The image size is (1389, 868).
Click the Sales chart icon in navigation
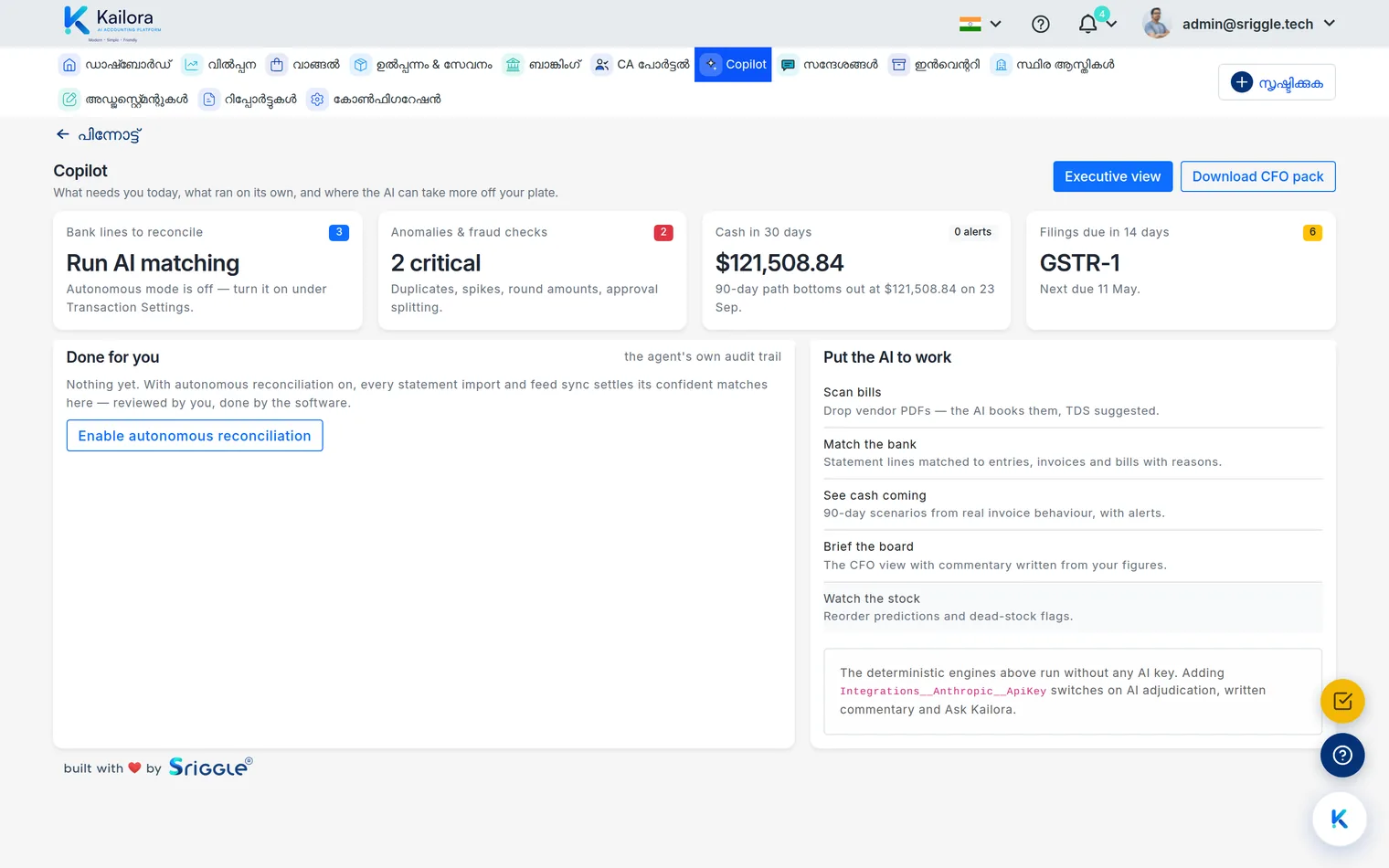pyautogui.click(x=192, y=65)
